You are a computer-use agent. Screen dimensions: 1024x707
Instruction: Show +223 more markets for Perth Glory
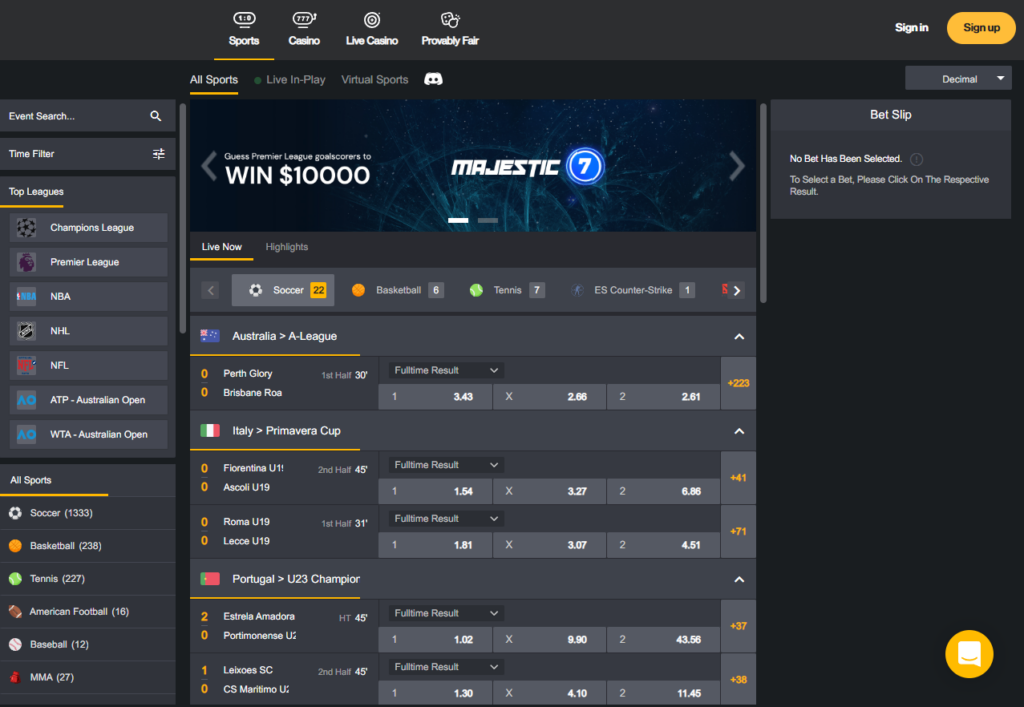coord(739,383)
